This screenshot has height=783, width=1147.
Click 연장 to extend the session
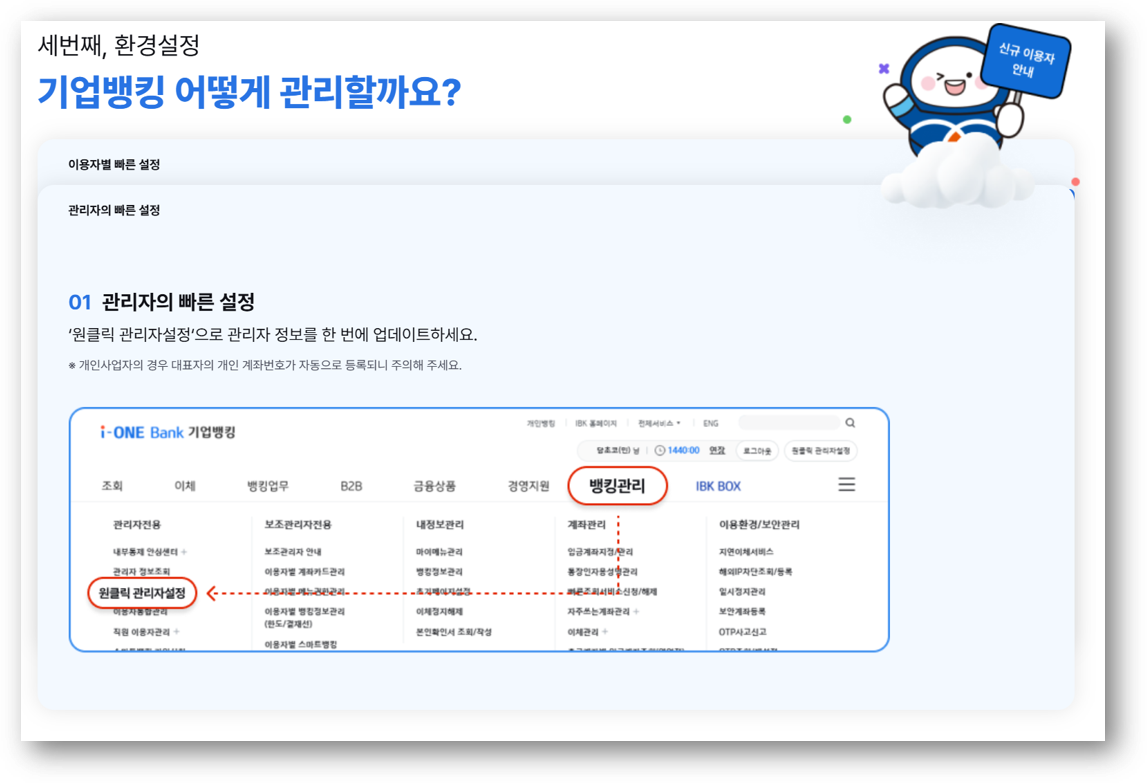pyautogui.click(x=717, y=451)
